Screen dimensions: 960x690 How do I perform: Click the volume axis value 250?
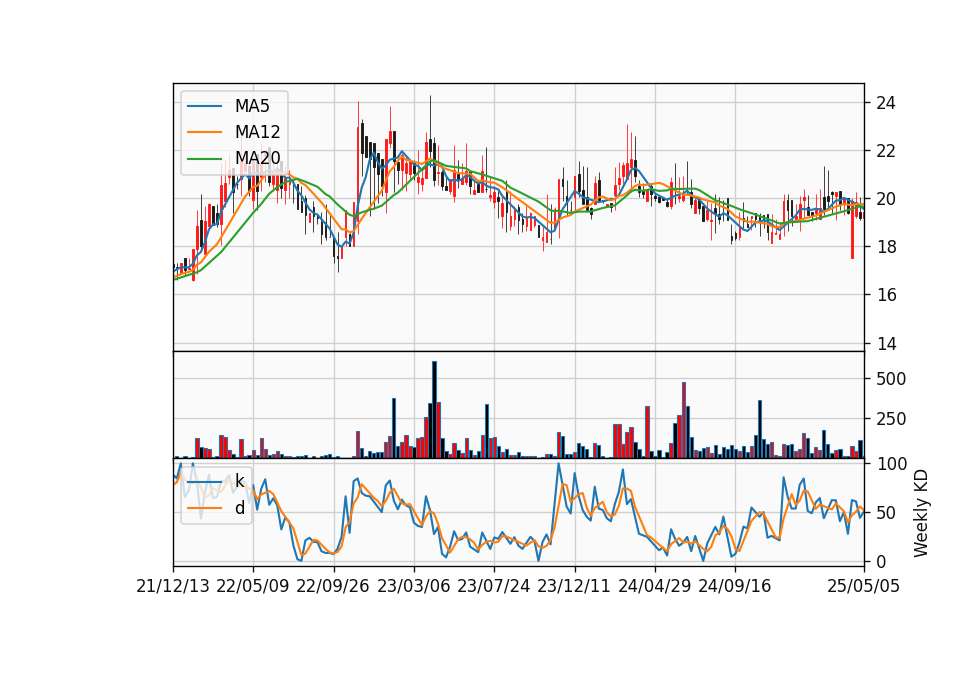point(891,419)
